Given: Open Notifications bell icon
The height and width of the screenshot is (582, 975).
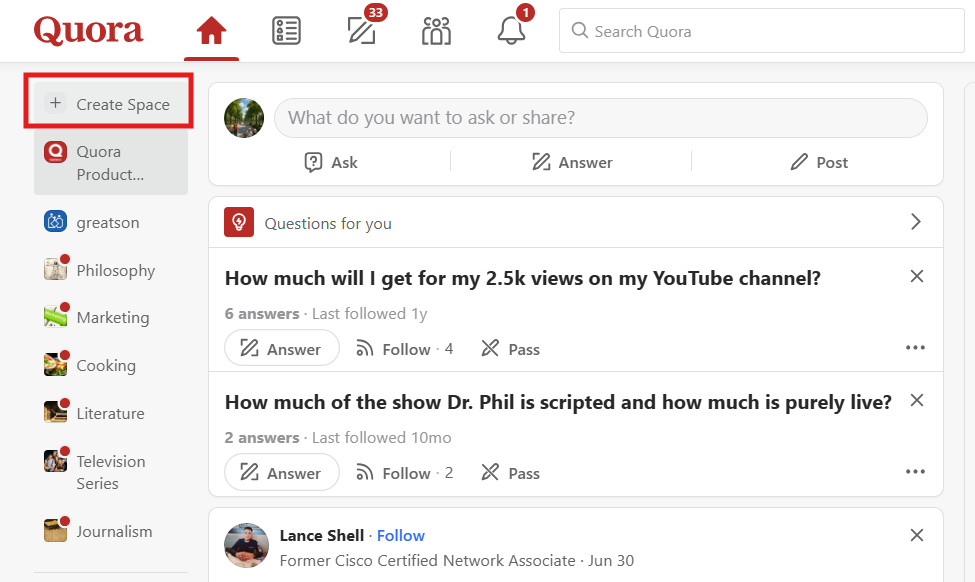Looking at the screenshot, I should [x=511, y=30].
